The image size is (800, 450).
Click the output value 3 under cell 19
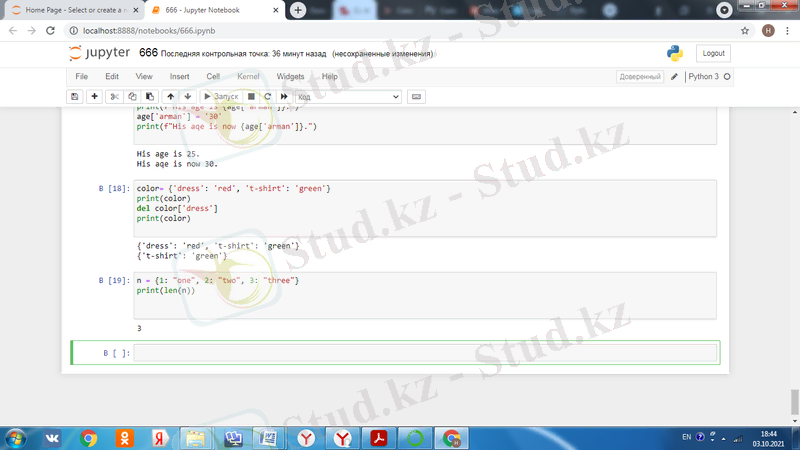pyautogui.click(x=139, y=328)
